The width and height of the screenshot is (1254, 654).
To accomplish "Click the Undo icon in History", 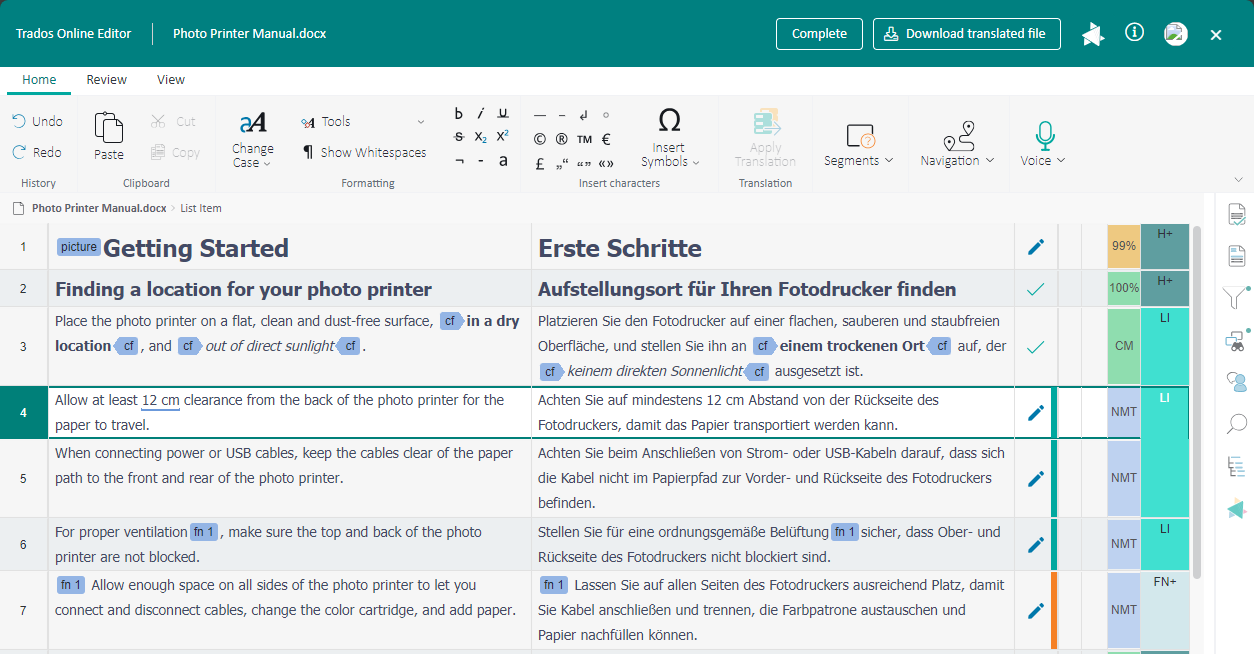I will pos(19,121).
